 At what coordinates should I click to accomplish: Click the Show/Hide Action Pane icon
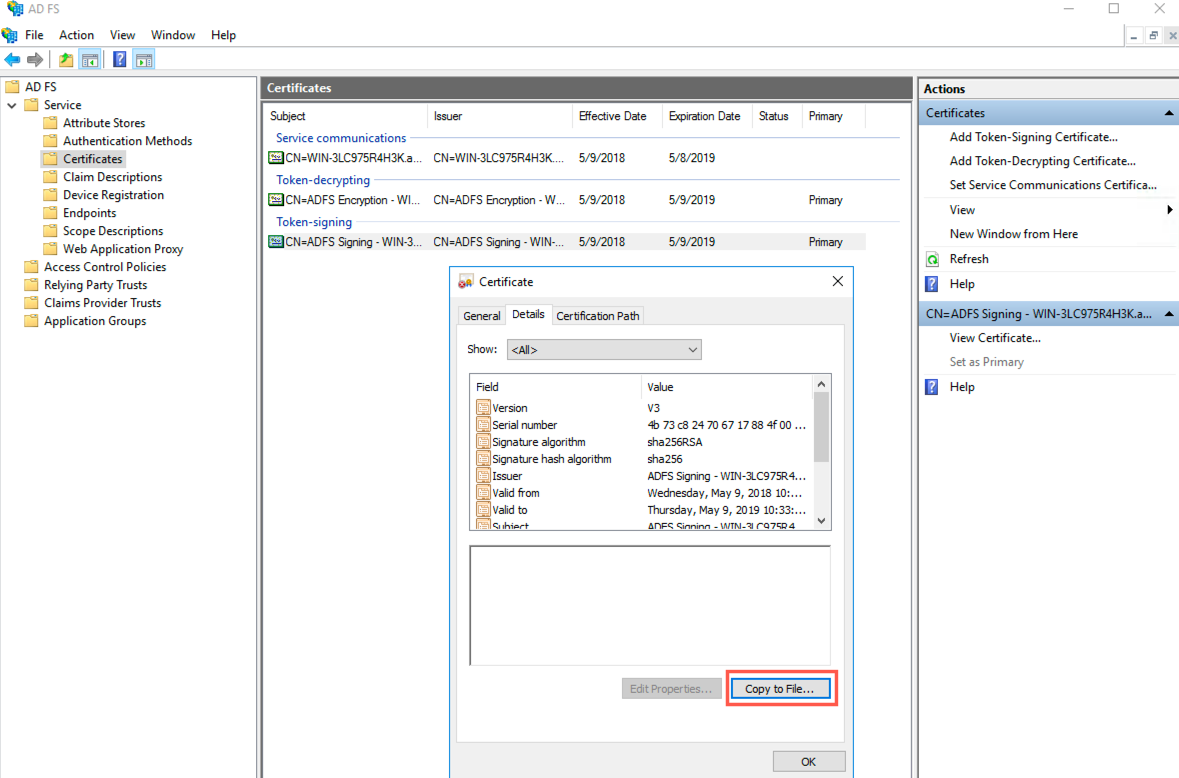pos(143,58)
